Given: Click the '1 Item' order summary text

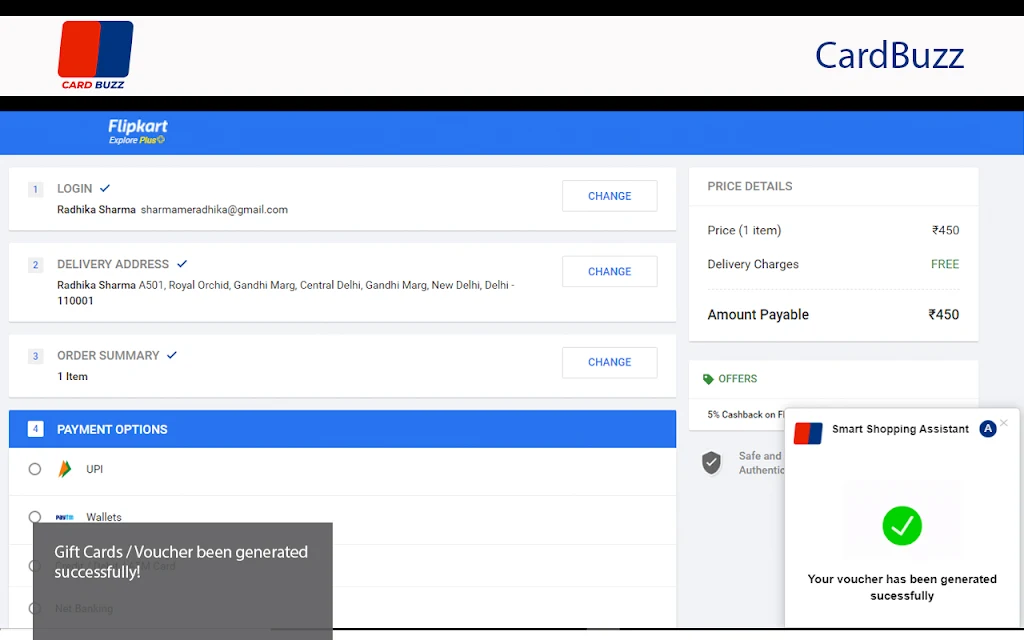Looking at the screenshot, I should point(72,376).
